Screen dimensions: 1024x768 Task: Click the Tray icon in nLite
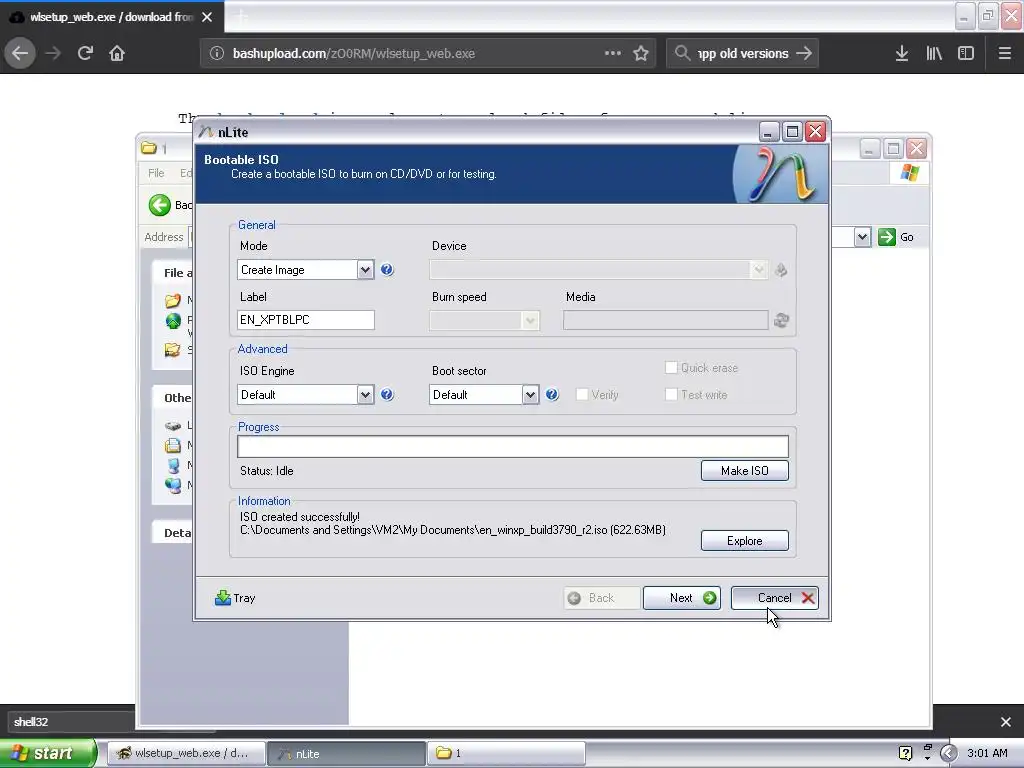(x=223, y=598)
